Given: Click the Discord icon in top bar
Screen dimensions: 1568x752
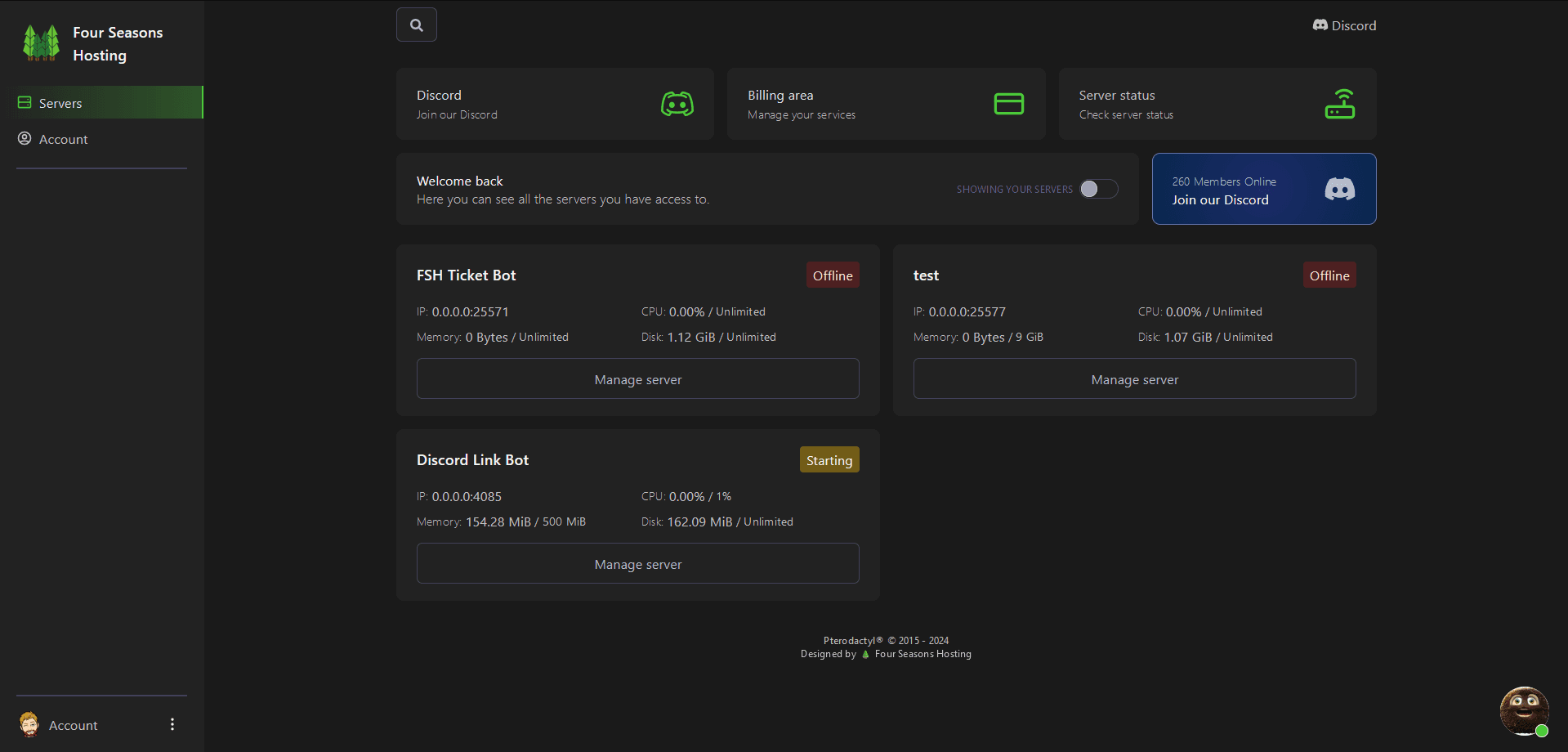Looking at the screenshot, I should point(1320,25).
